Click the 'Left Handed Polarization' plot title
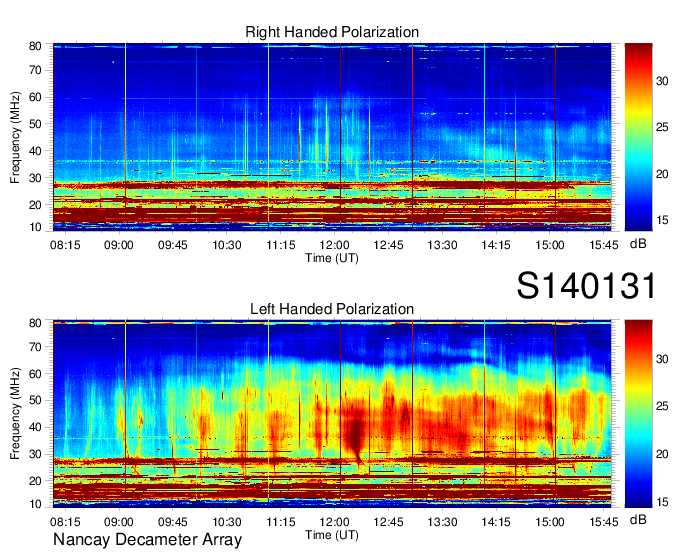This screenshot has width=680, height=552. click(x=332, y=309)
